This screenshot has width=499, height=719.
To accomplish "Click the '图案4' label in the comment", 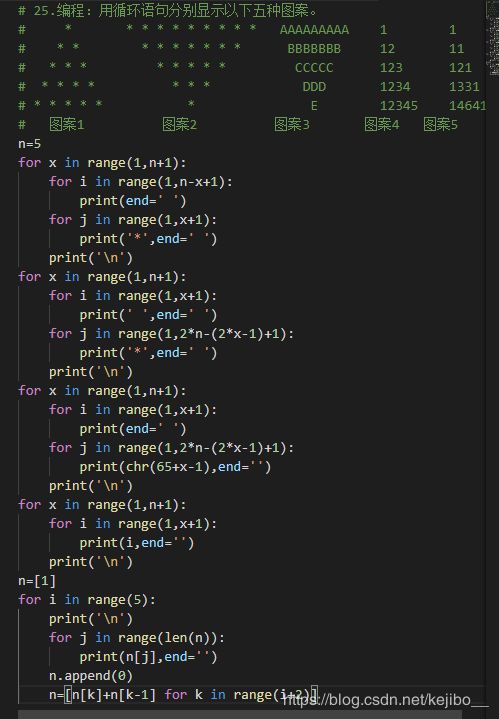I will click(x=382, y=124).
